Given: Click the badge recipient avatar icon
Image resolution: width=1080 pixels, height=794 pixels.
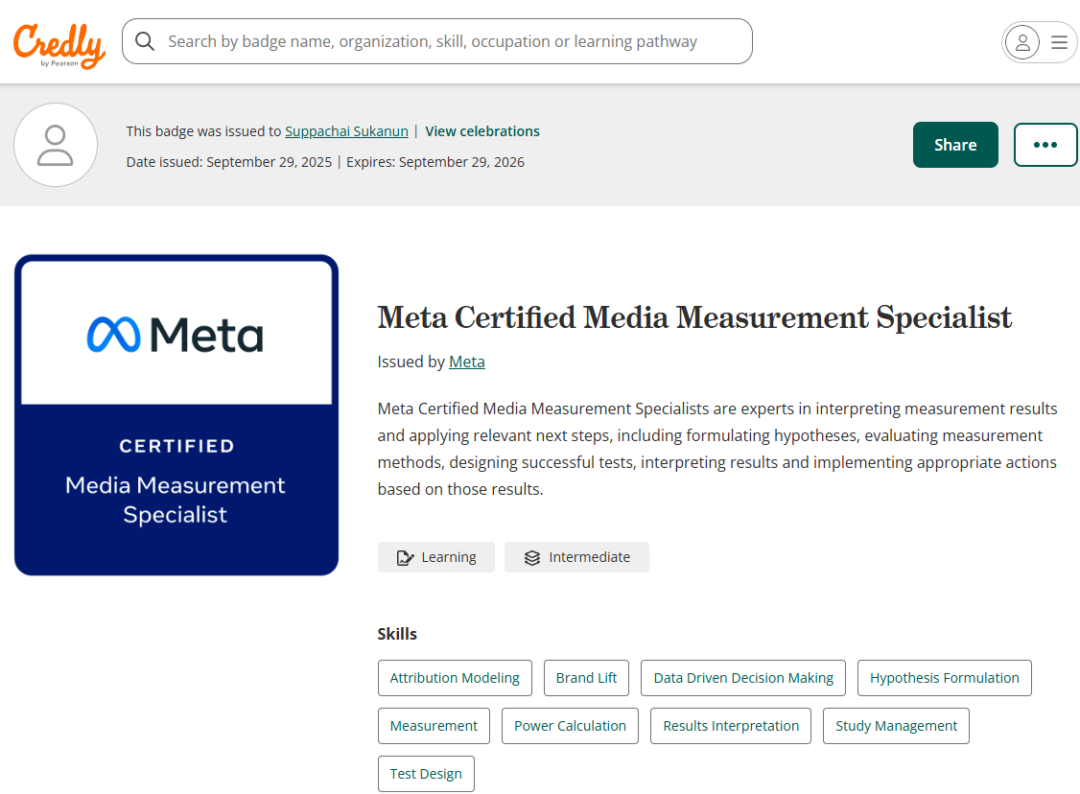Looking at the screenshot, I should [x=55, y=145].
